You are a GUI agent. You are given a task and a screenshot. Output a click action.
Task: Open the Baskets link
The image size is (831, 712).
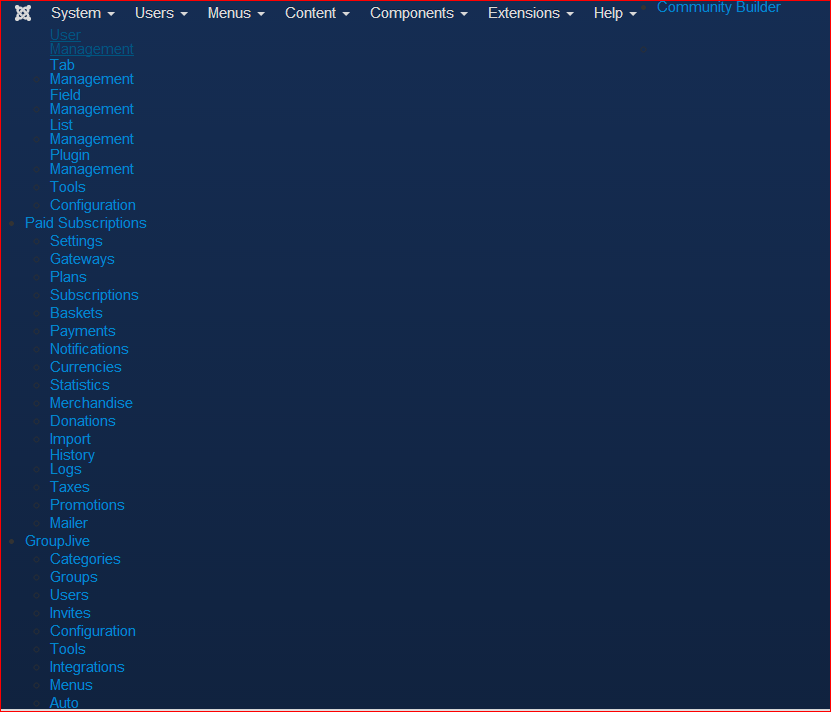click(76, 313)
